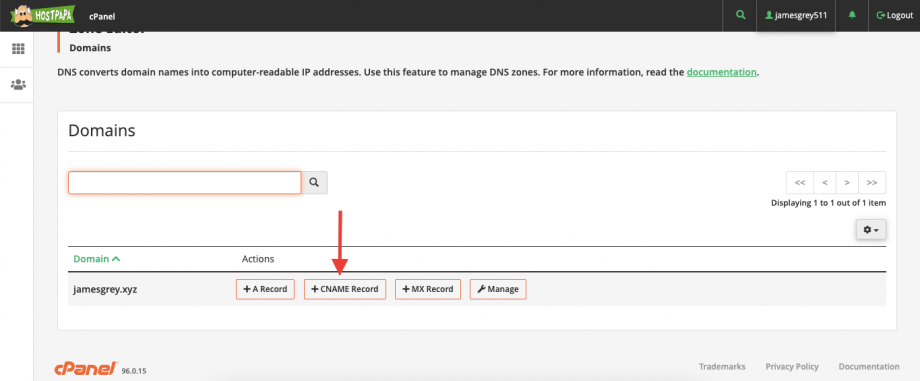Focus the domain search input field
920x381 pixels.
click(185, 183)
